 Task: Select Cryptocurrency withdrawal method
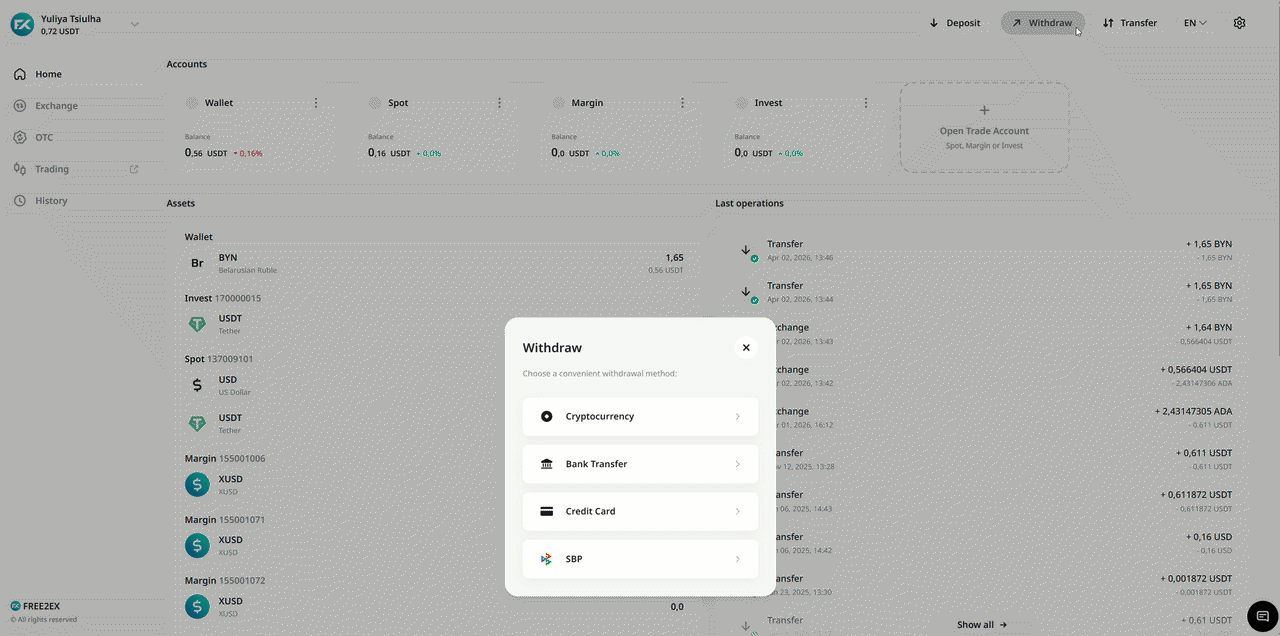point(640,417)
